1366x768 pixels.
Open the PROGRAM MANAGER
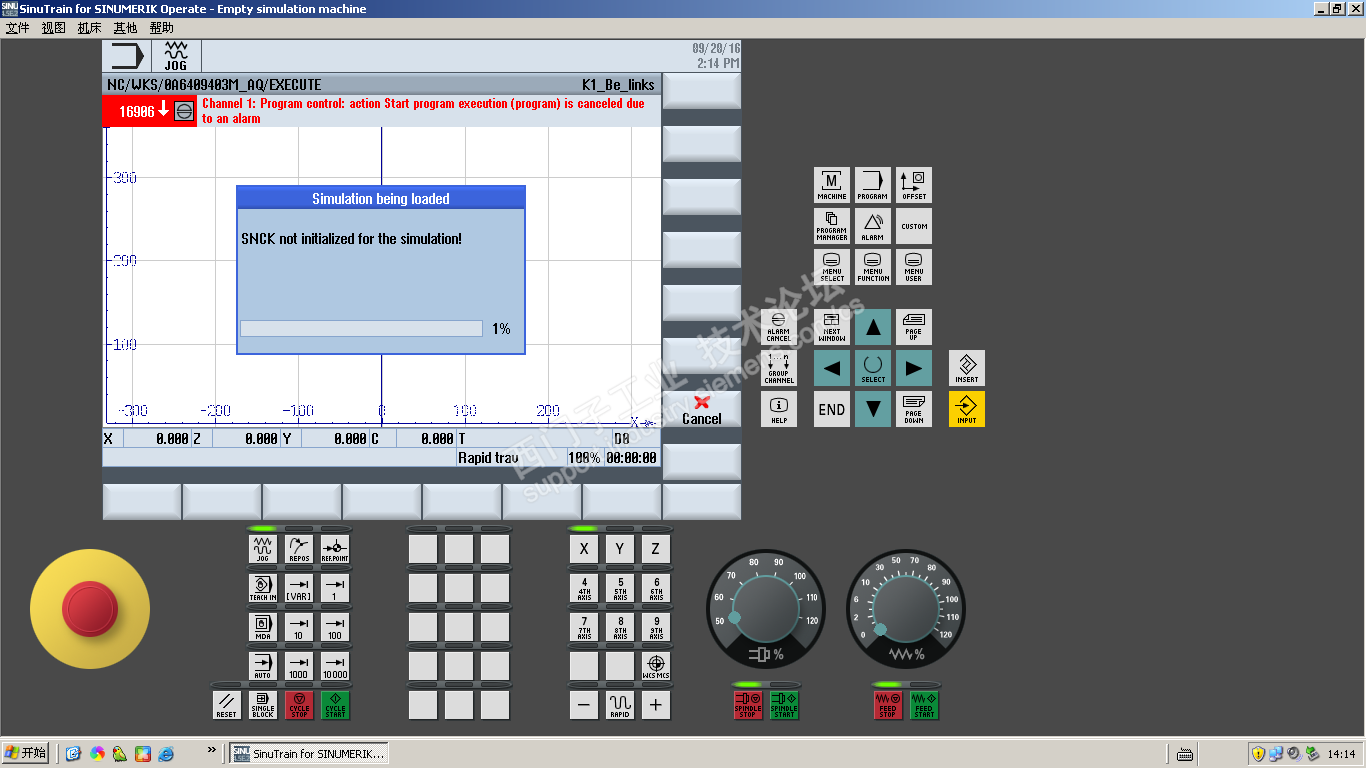(x=832, y=226)
